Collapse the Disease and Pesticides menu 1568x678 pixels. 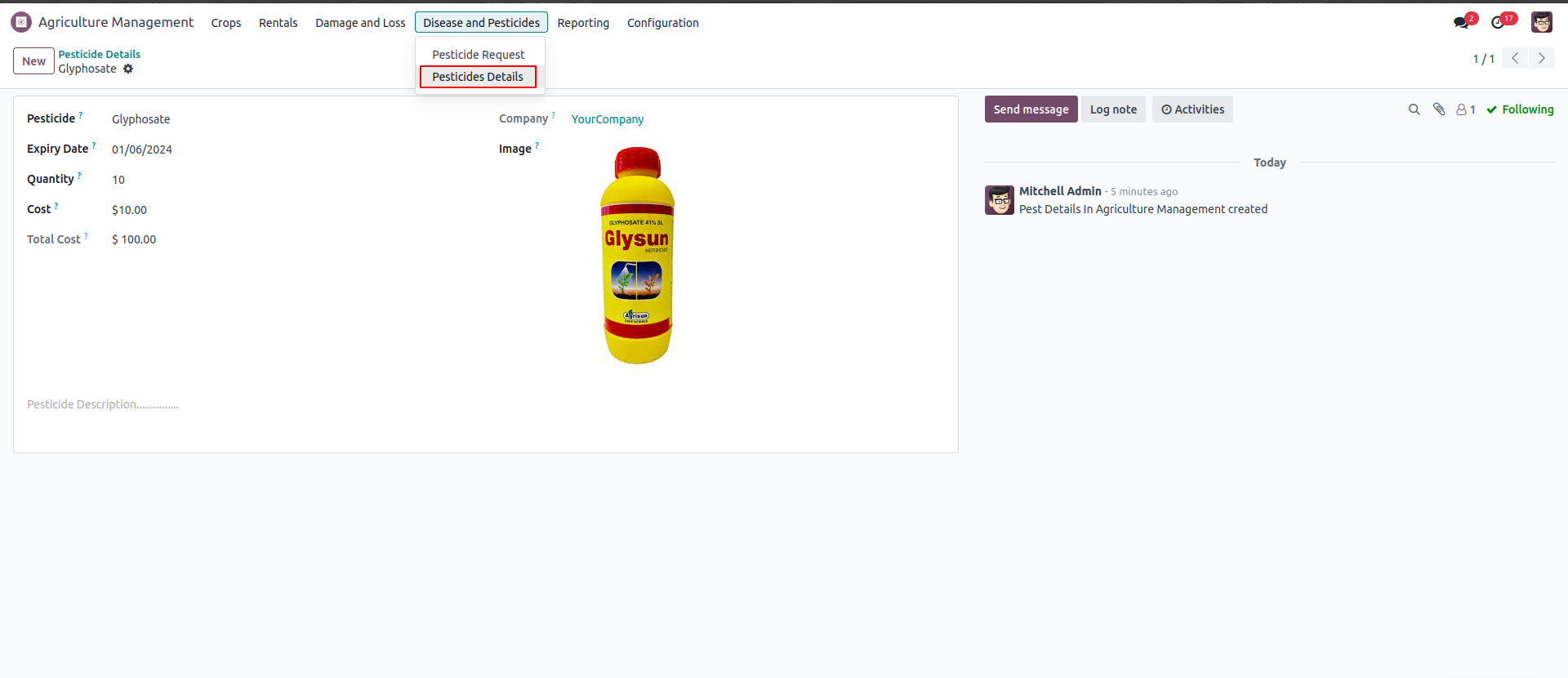click(x=481, y=23)
